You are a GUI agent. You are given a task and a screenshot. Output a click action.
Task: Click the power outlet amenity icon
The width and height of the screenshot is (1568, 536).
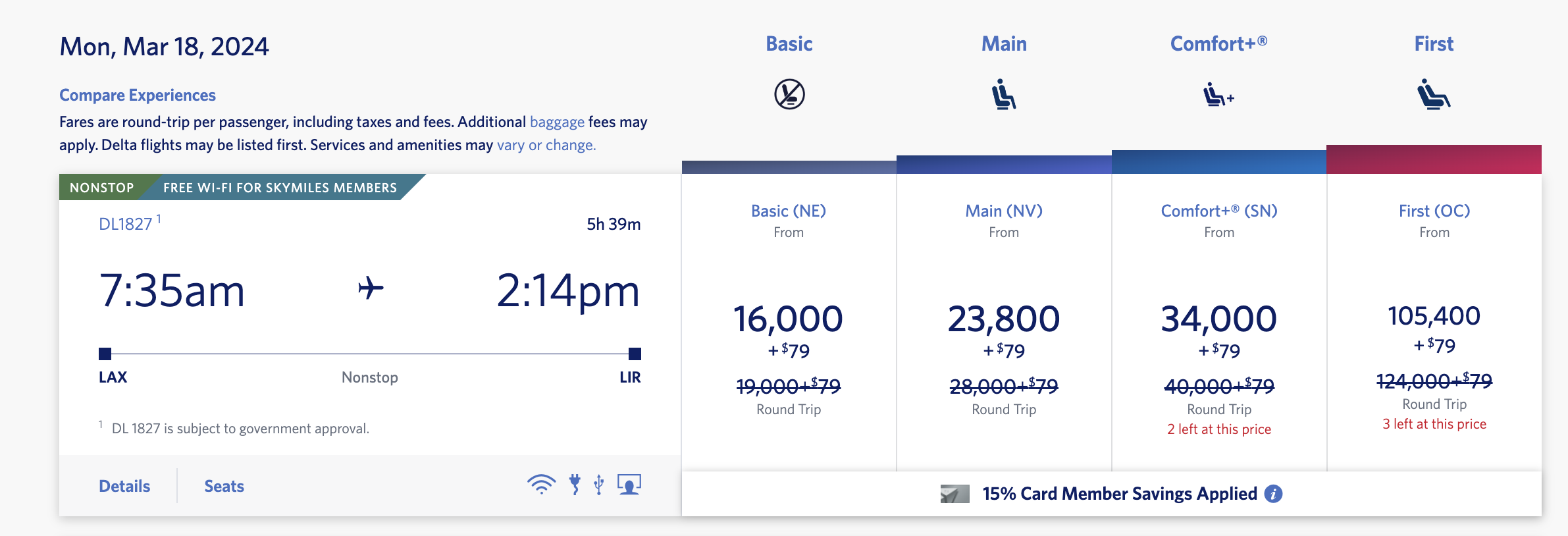click(575, 485)
